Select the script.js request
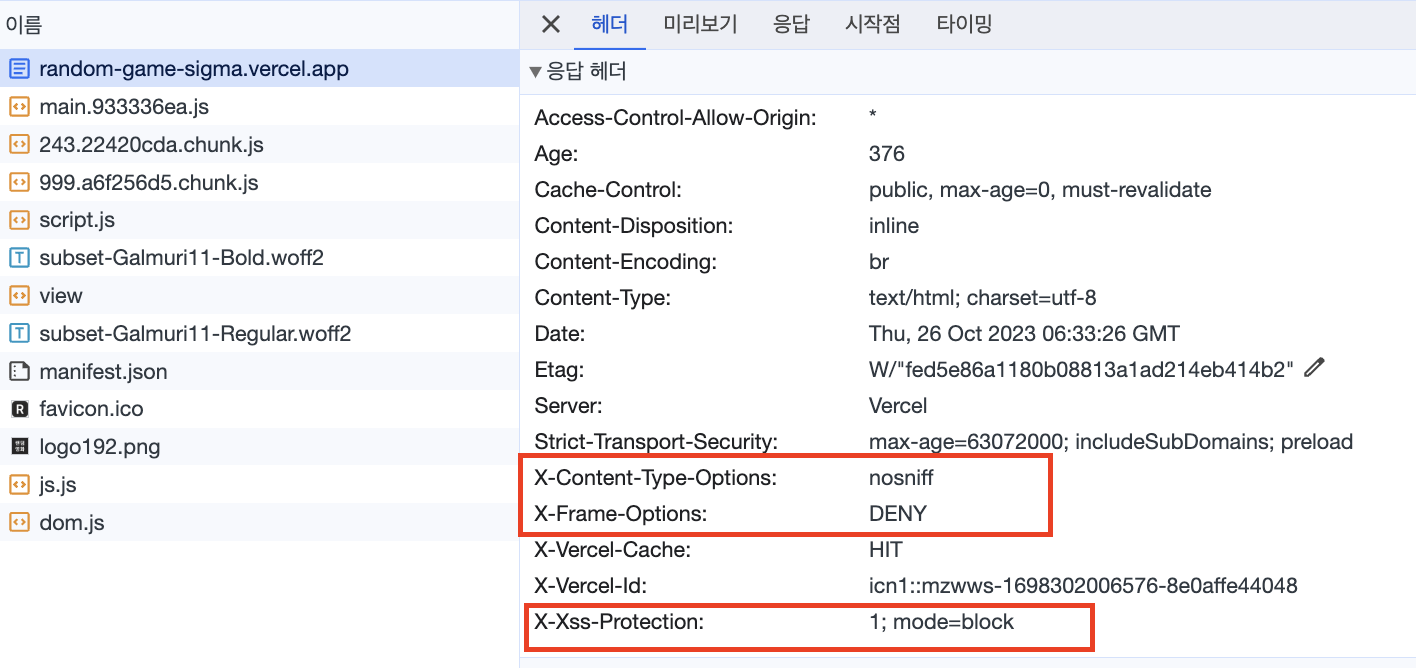Image resolution: width=1416 pixels, height=668 pixels. point(77,220)
